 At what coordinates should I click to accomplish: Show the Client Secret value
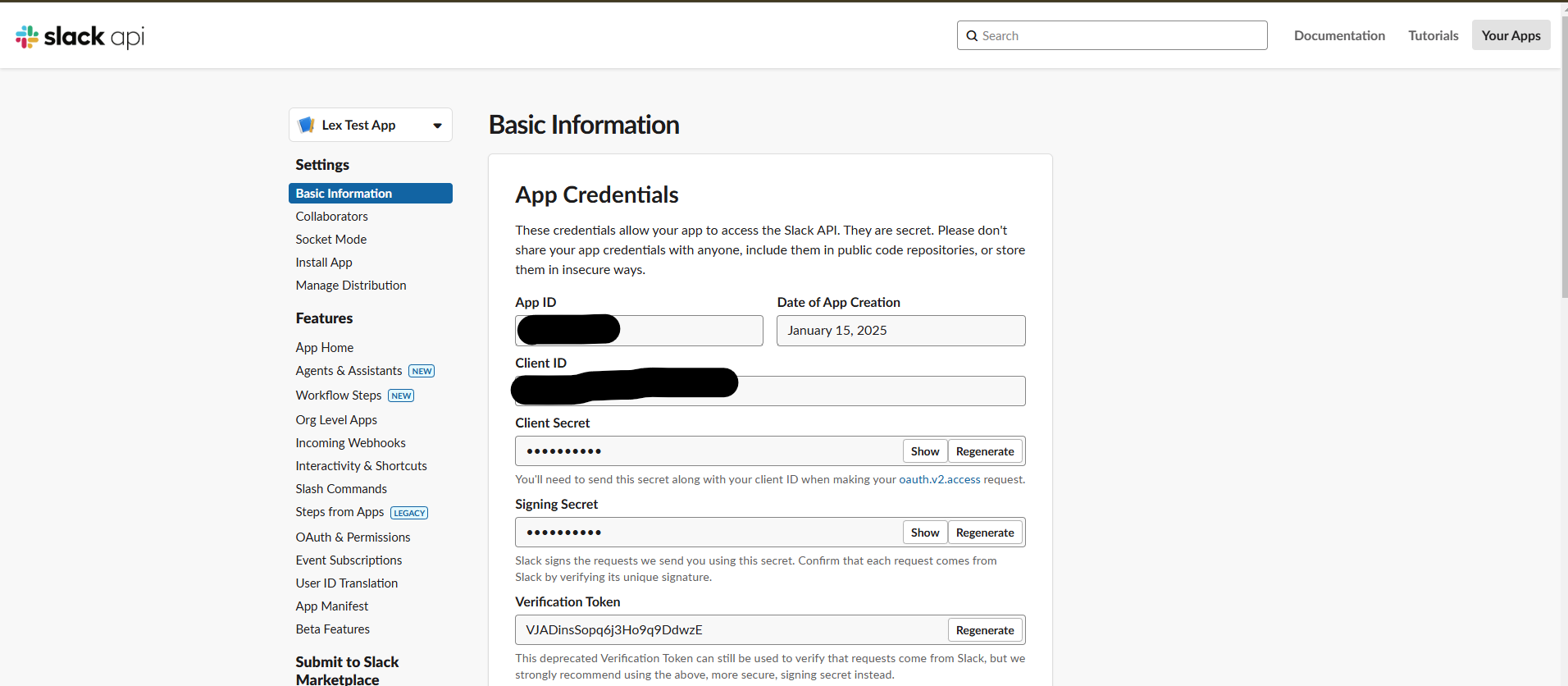point(925,451)
